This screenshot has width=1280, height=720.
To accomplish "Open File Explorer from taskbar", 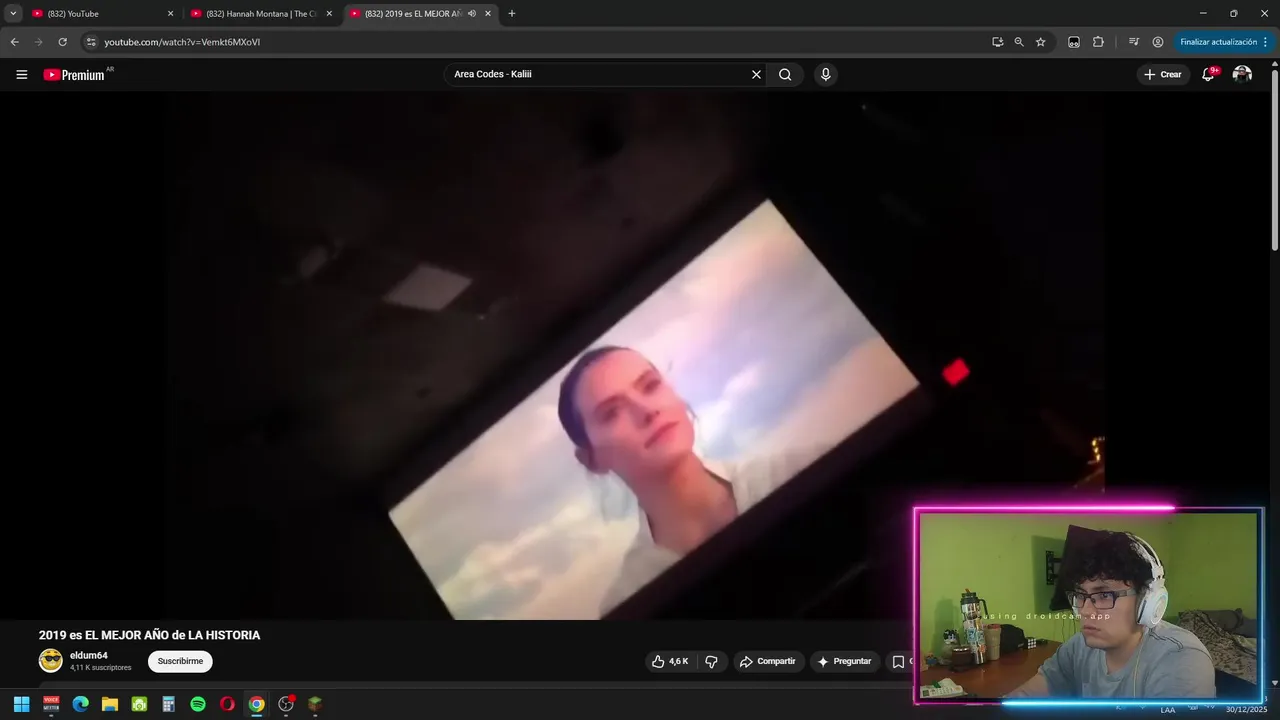I will point(110,704).
